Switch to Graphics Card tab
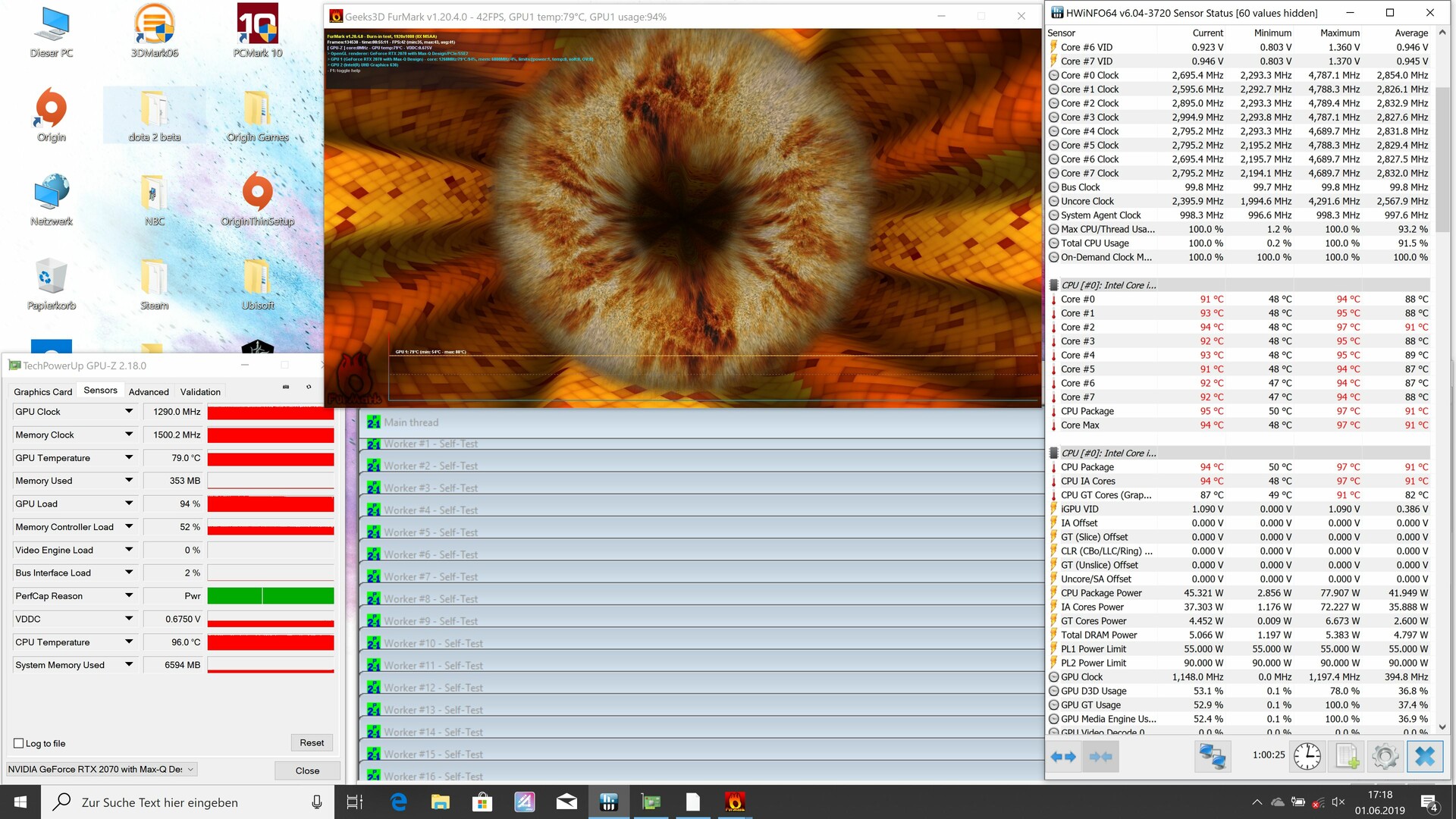1456x819 pixels. click(43, 391)
